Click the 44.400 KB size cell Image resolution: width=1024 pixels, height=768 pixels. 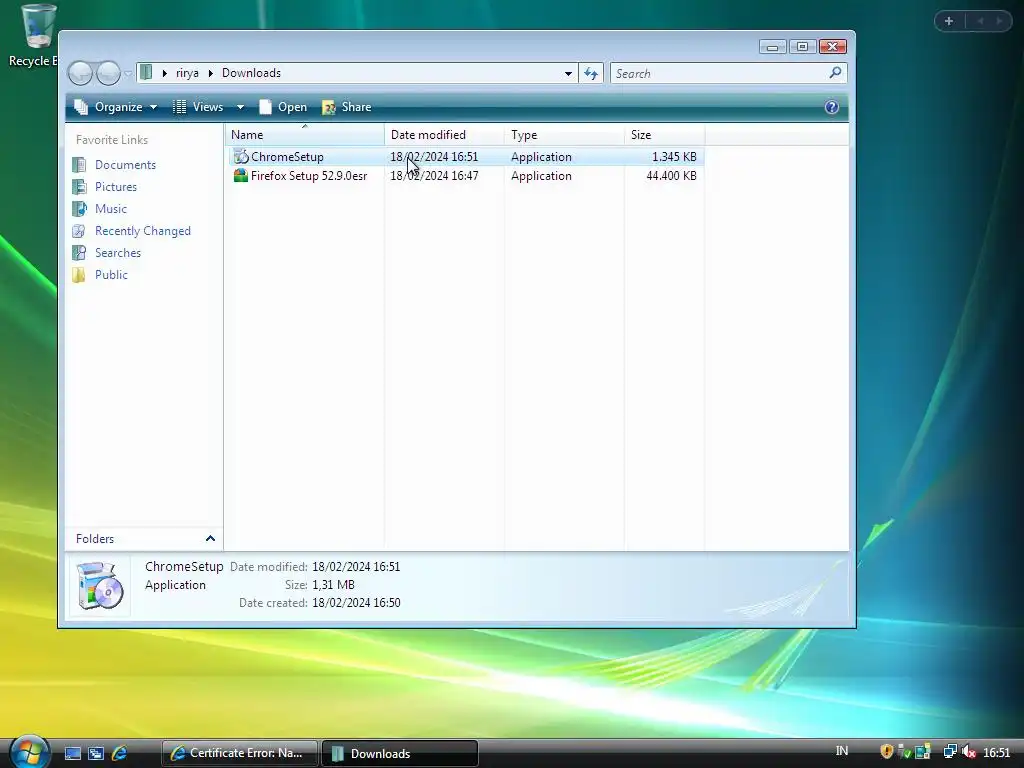pyautogui.click(x=671, y=176)
